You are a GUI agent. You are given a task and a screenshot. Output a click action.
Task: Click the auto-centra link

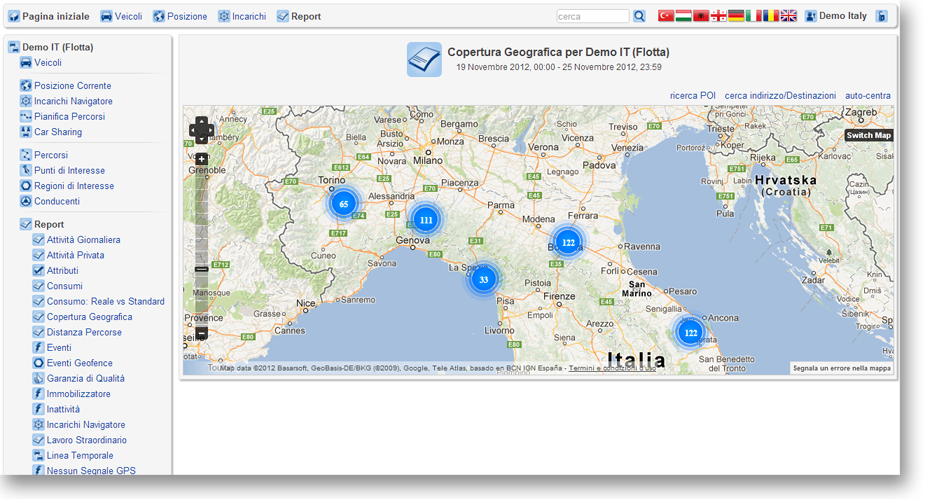868,96
